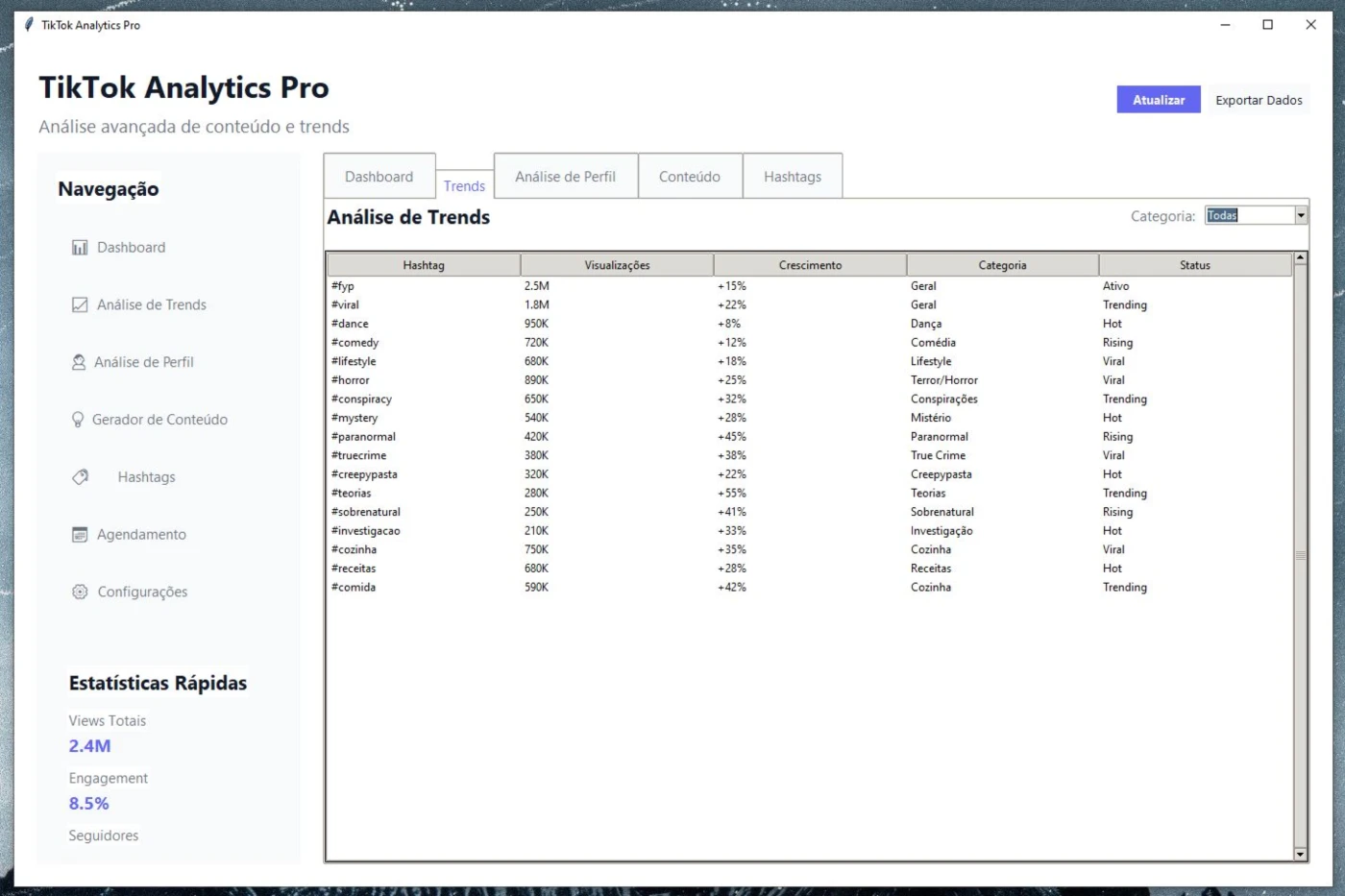Open the Hashtags tab
Screen dimensions: 1345x896
[793, 177]
